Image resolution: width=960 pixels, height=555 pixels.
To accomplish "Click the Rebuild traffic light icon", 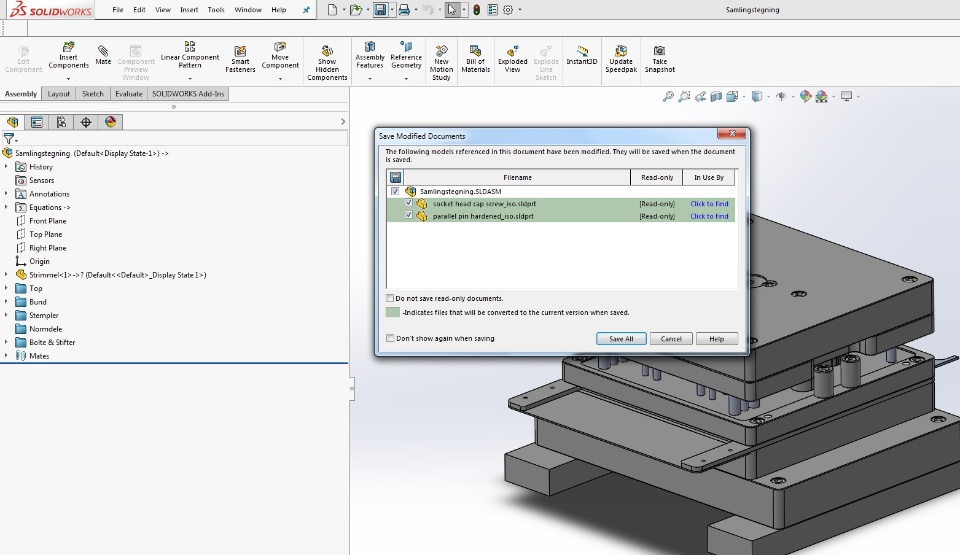I will 476,10.
